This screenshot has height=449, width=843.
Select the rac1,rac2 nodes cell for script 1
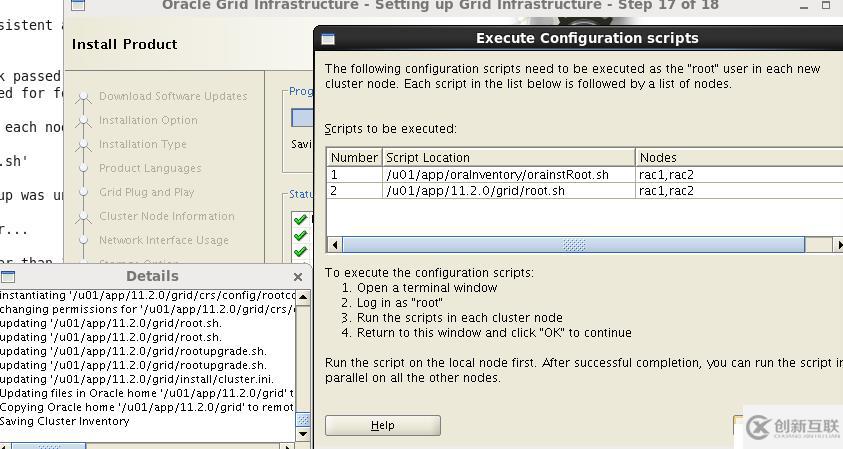click(x=739, y=175)
